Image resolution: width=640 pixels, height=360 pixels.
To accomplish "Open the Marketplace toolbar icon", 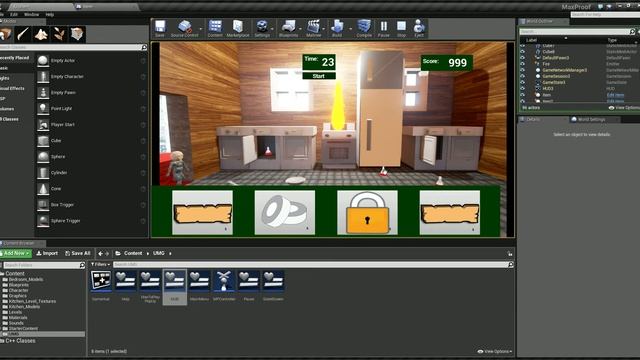I will [x=238, y=29].
